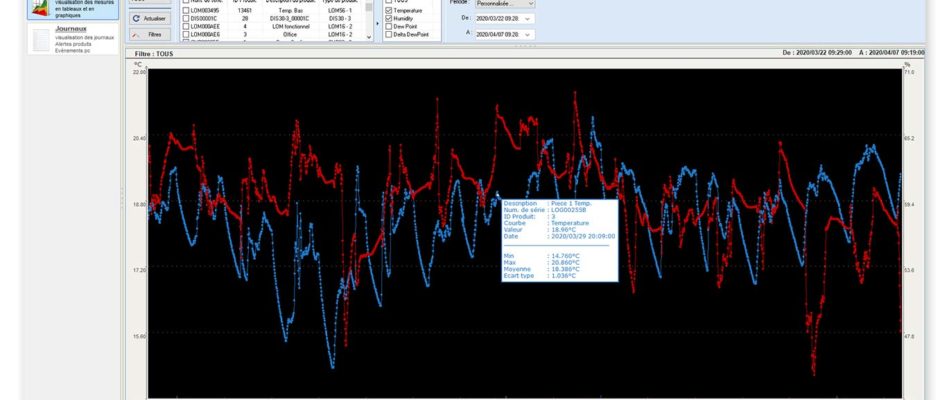The height and width of the screenshot is (400, 940).
Task: Click the measurements chart icon in sidebar
Action: pyautogui.click(x=40, y=8)
